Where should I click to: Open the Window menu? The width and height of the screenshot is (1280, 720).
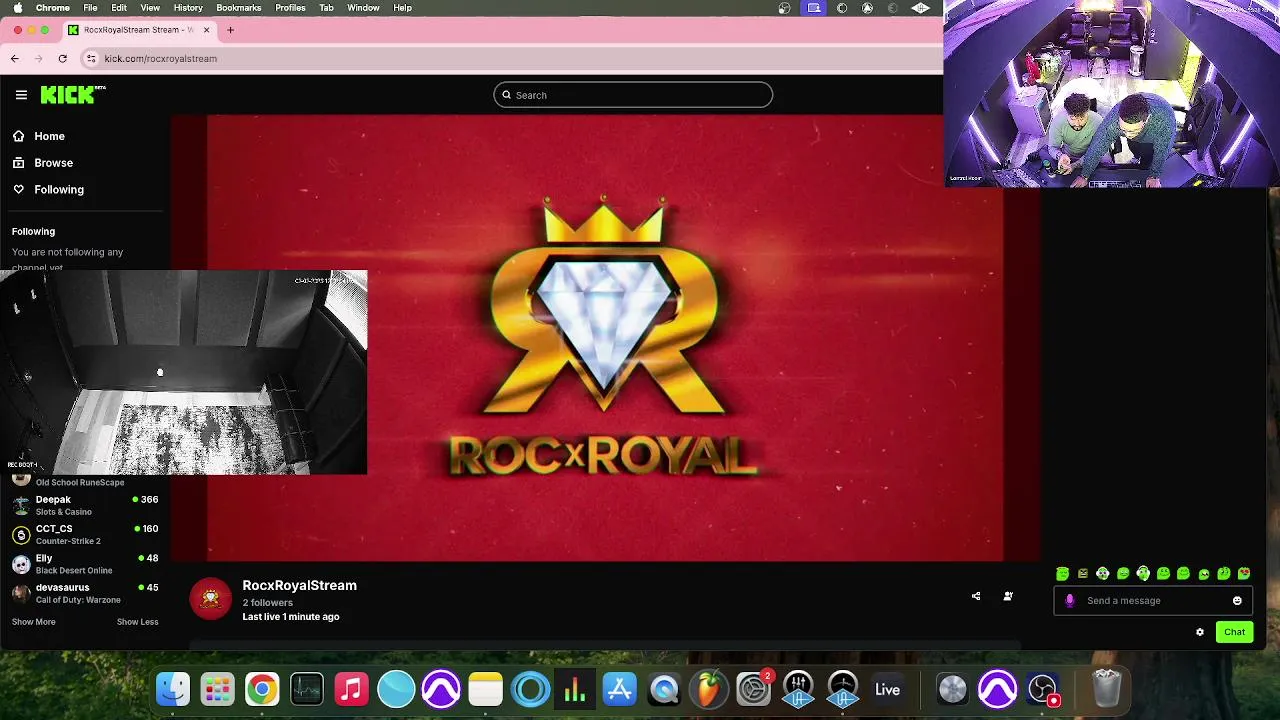(363, 8)
